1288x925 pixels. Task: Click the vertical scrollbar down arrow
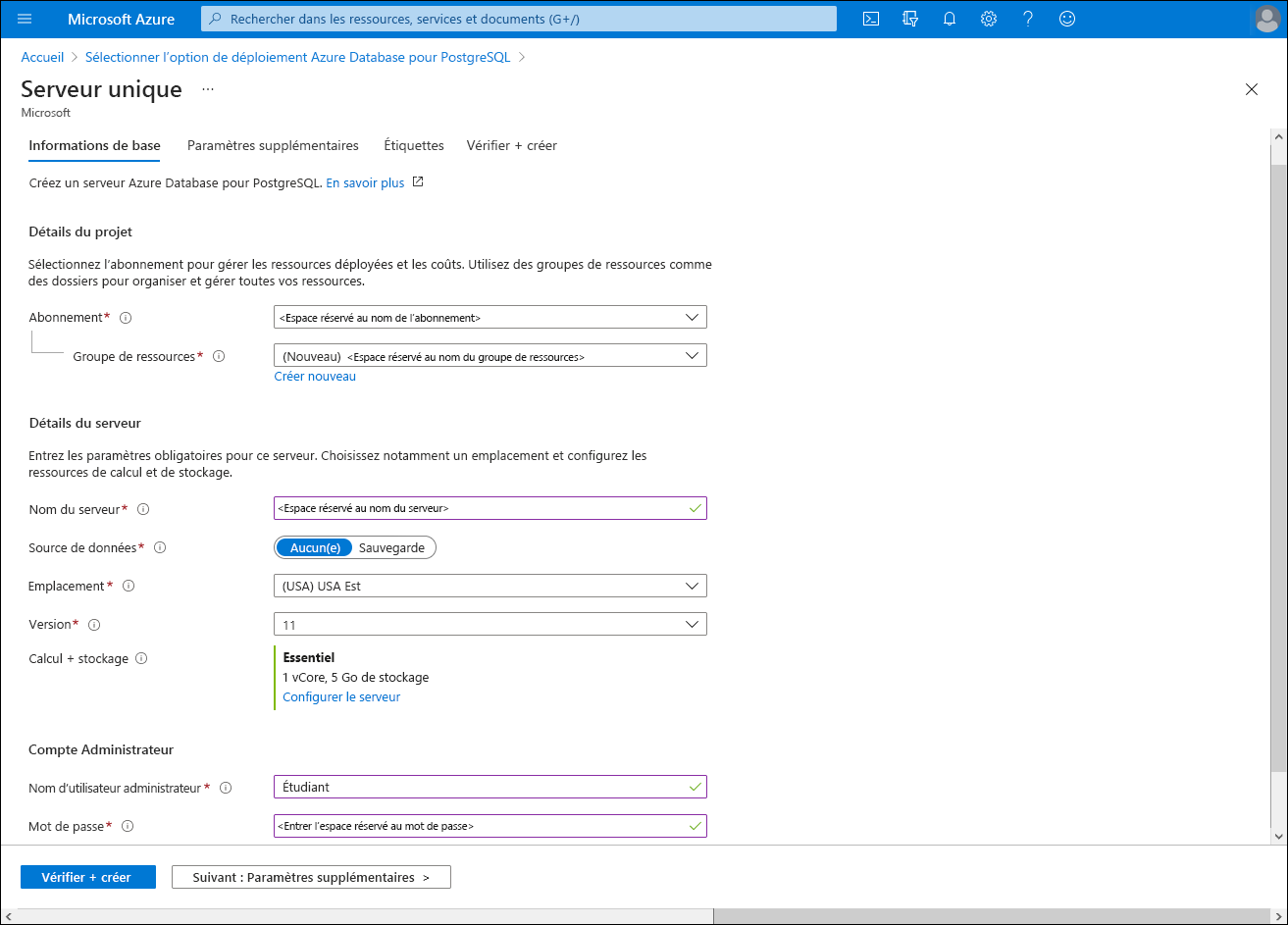coord(1278,836)
